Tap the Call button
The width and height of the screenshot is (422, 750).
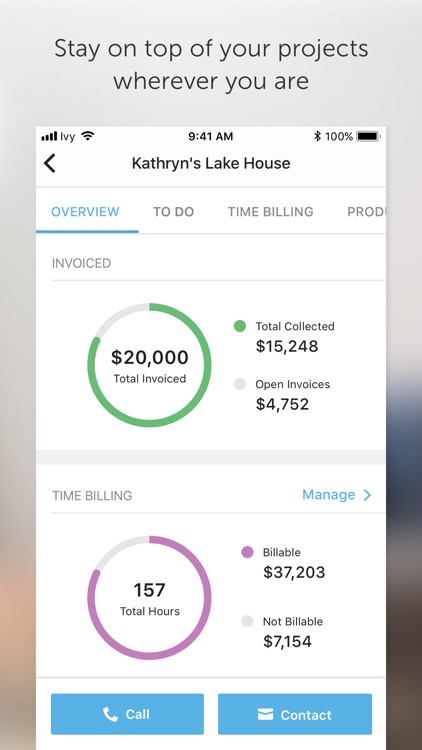coord(127,714)
